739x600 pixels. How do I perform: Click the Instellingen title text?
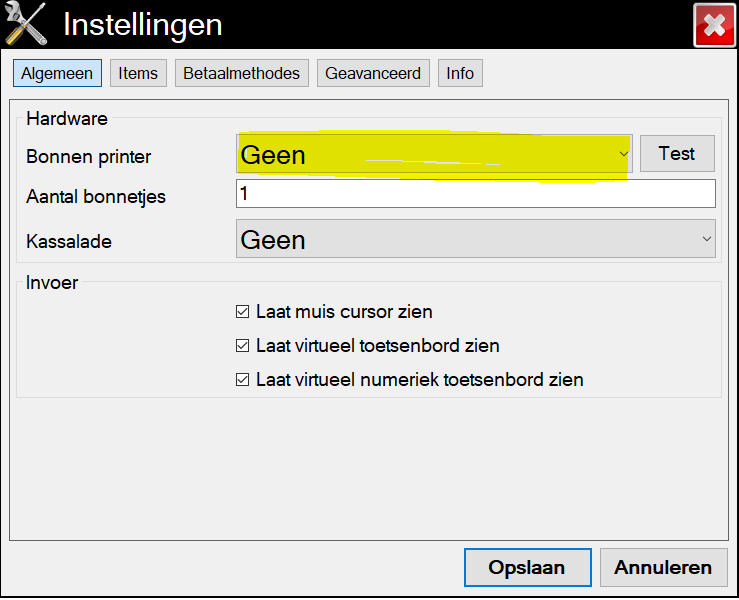(x=142, y=25)
